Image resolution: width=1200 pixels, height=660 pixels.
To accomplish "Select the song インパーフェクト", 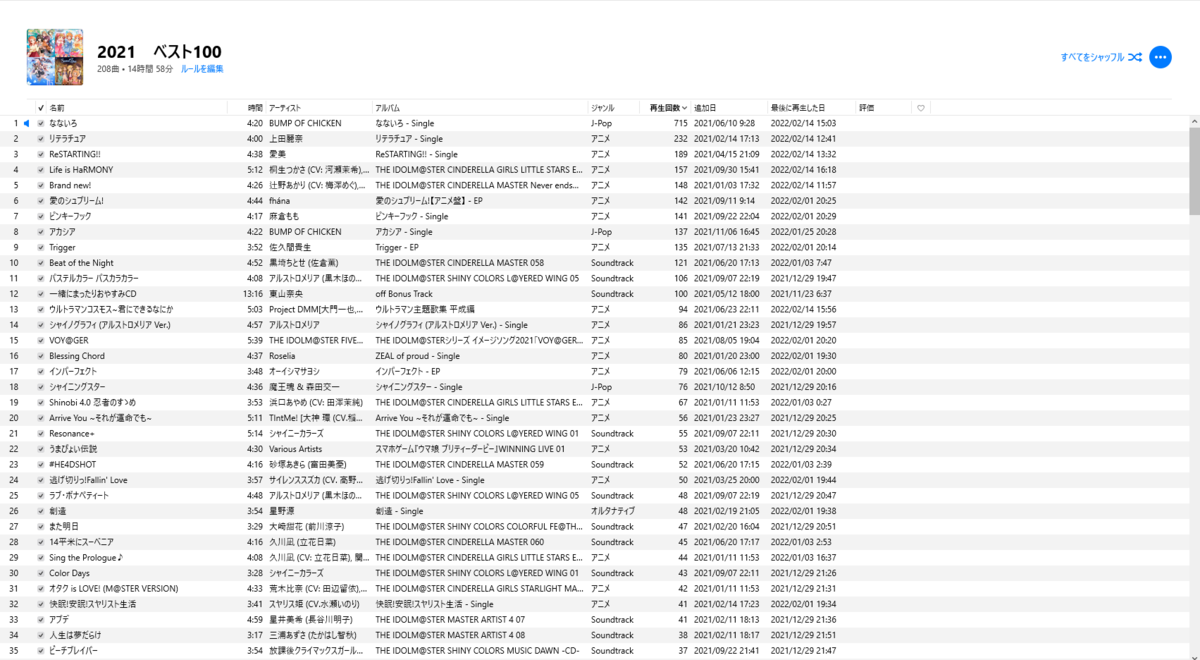I will tap(73, 371).
